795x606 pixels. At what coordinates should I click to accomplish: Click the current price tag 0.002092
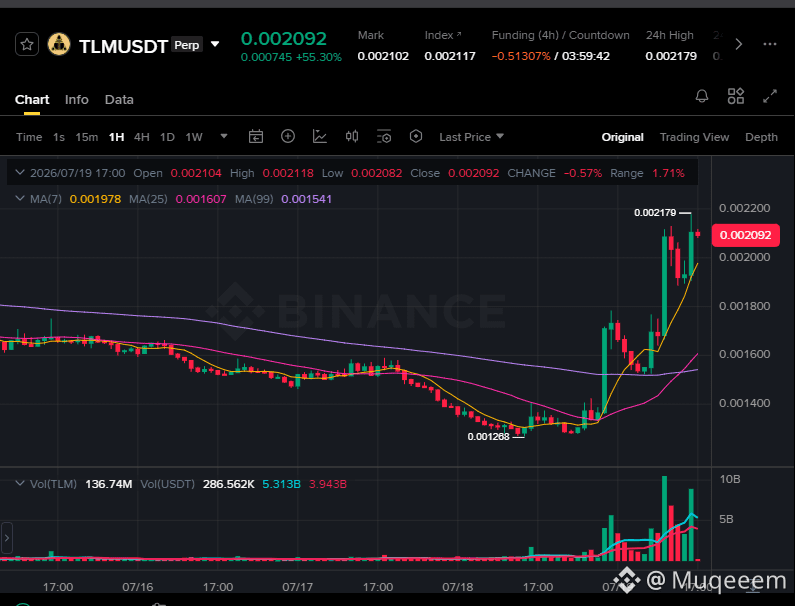click(745, 235)
